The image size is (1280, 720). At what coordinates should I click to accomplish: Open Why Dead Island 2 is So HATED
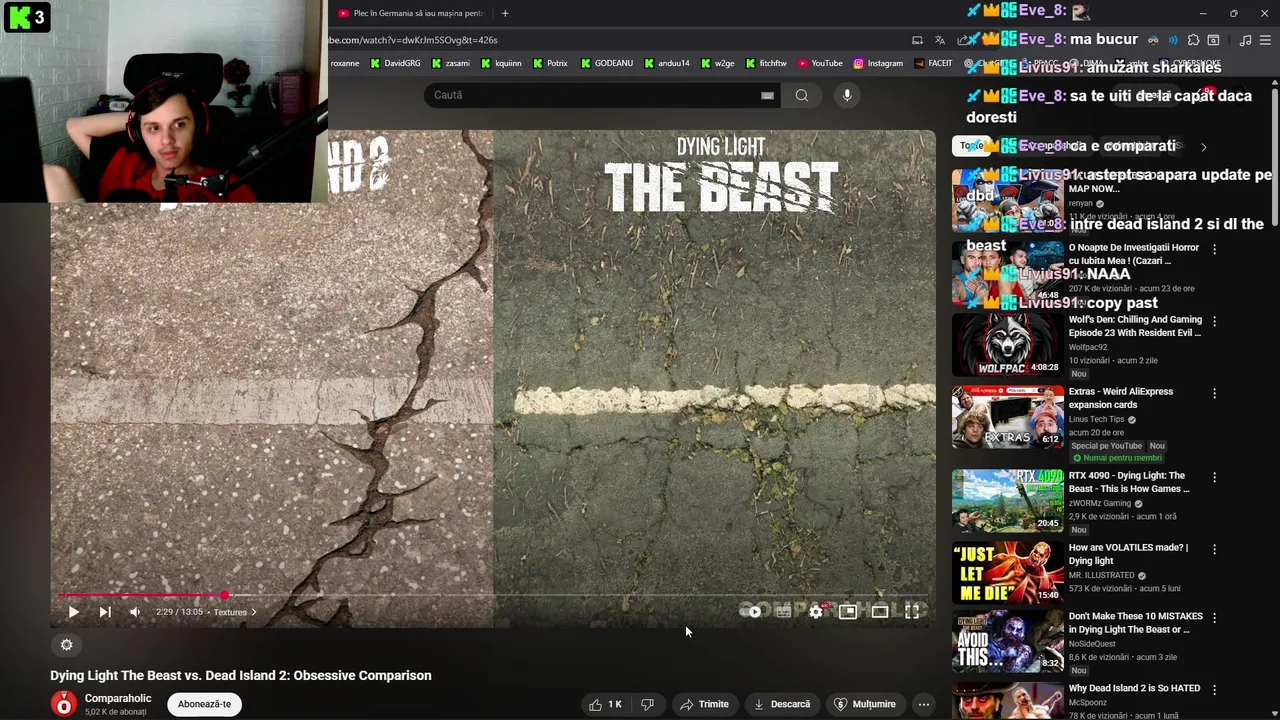(1134, 688)
